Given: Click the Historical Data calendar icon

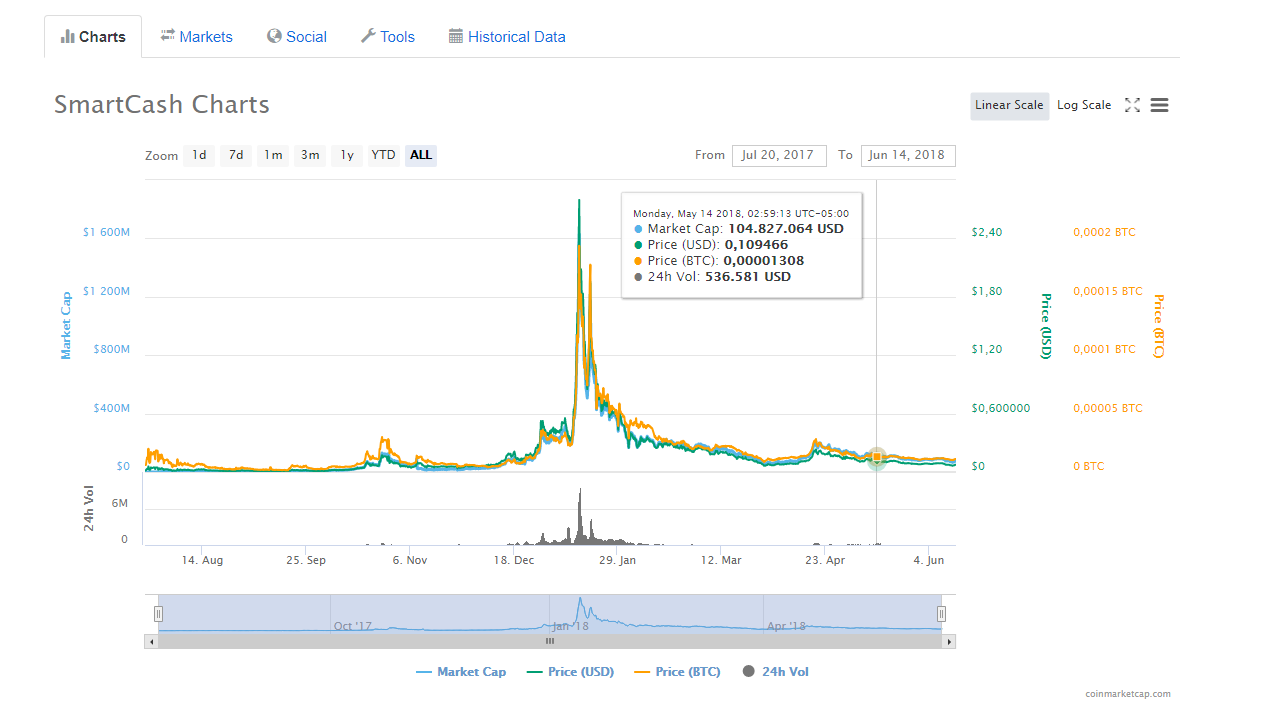Looking at the screenshot, I should click(456, 36).
